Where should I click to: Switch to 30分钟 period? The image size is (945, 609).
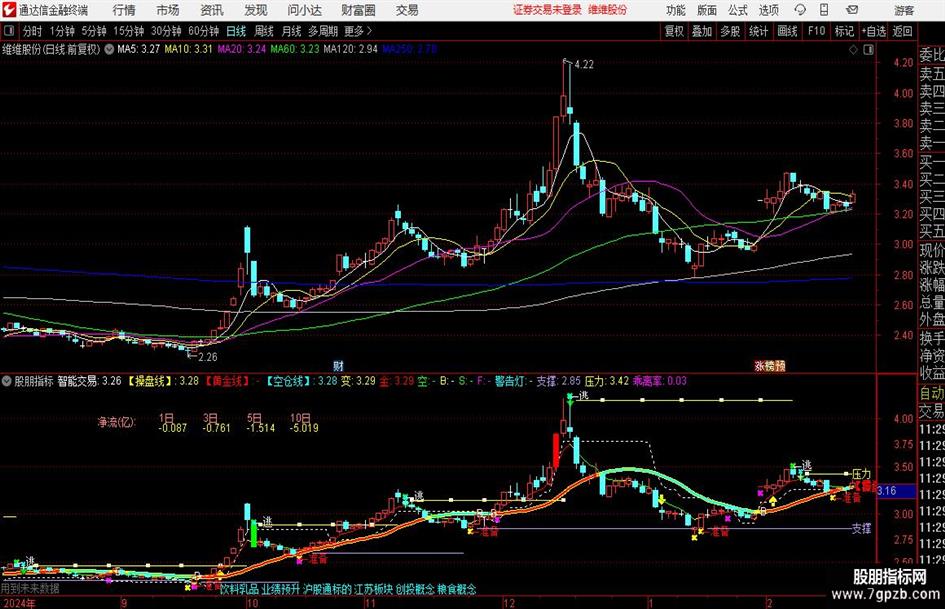point(166,31)
